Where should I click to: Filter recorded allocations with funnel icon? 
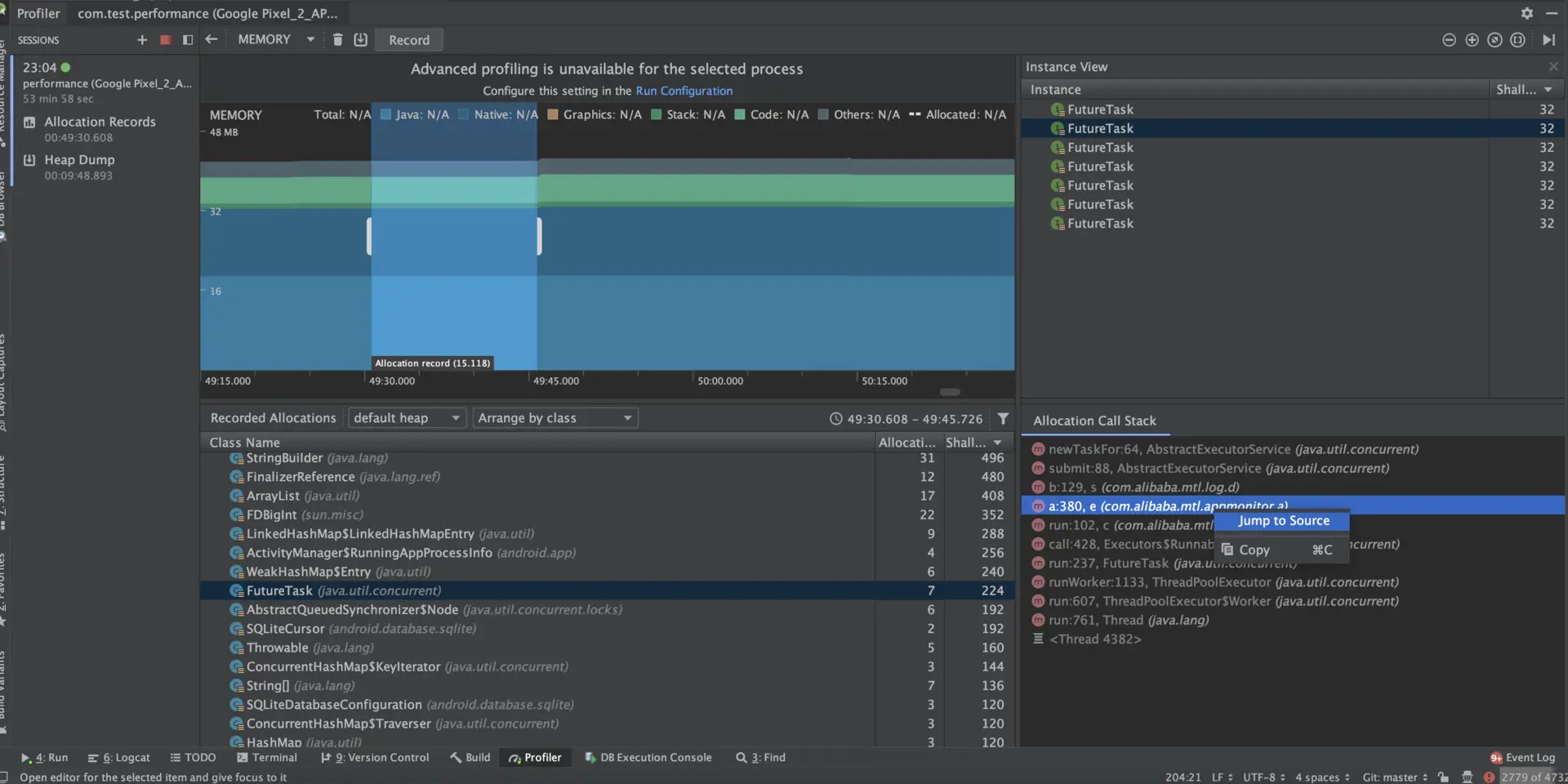click(x=1003, y=419)
